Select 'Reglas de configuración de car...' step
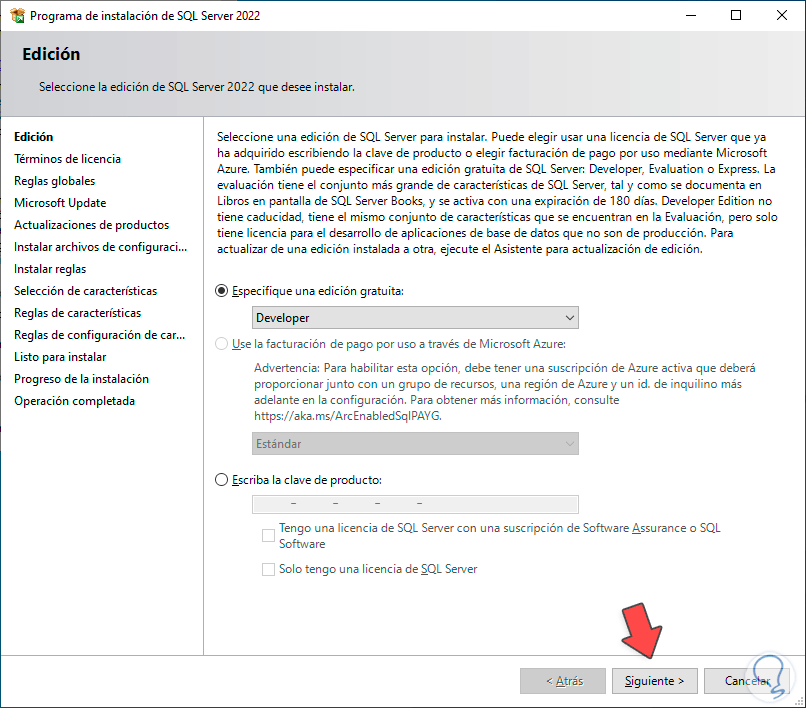Screen dimensions: 806x708 (99, 335)
